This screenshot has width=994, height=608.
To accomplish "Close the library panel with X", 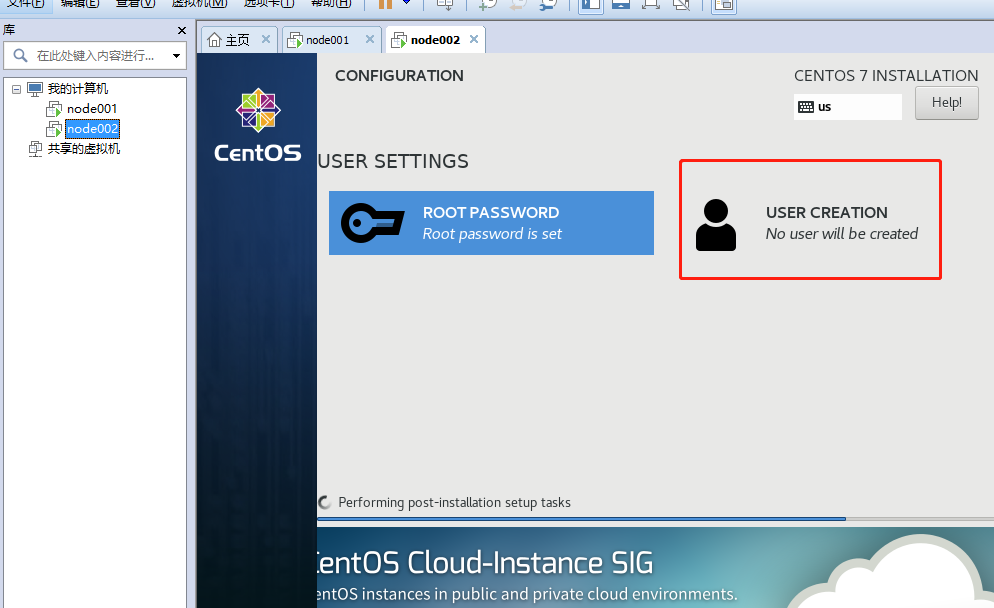I will pyautogui.click(x=181, y=31).
